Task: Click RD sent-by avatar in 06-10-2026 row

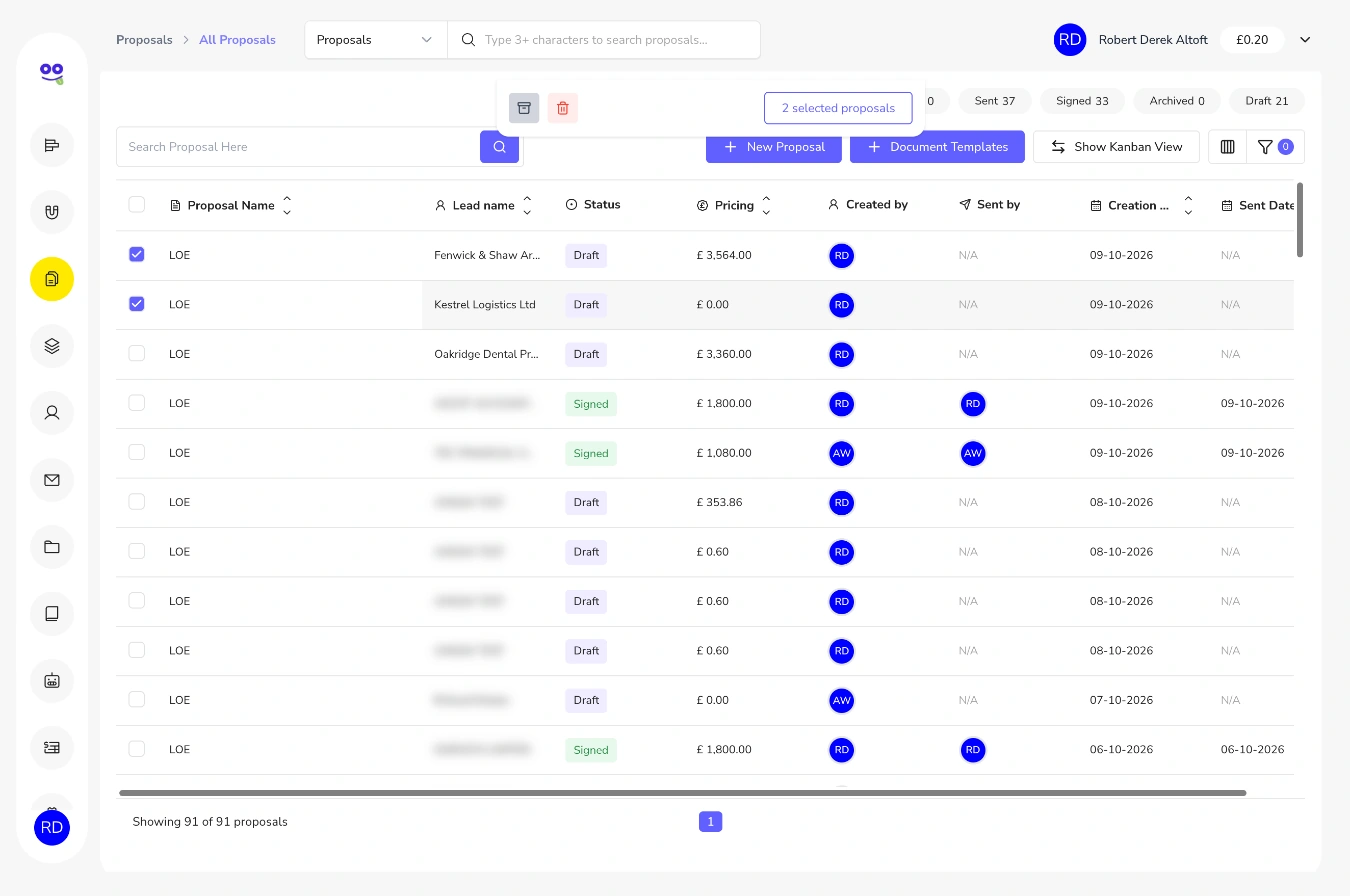Action: [973, 750]
